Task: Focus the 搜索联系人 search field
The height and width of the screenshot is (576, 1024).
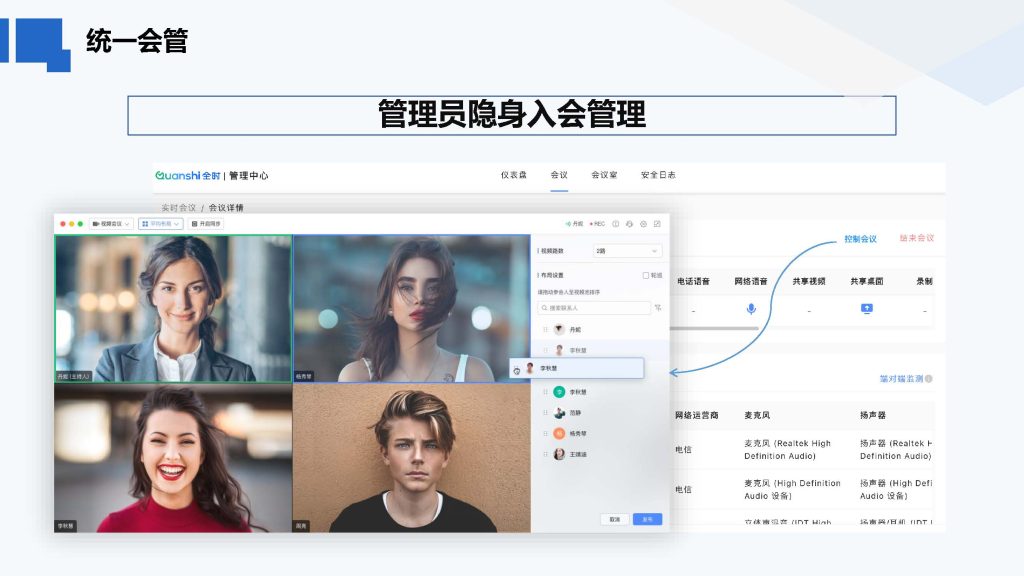Action: pyautogui.click(x=594, y=308)
